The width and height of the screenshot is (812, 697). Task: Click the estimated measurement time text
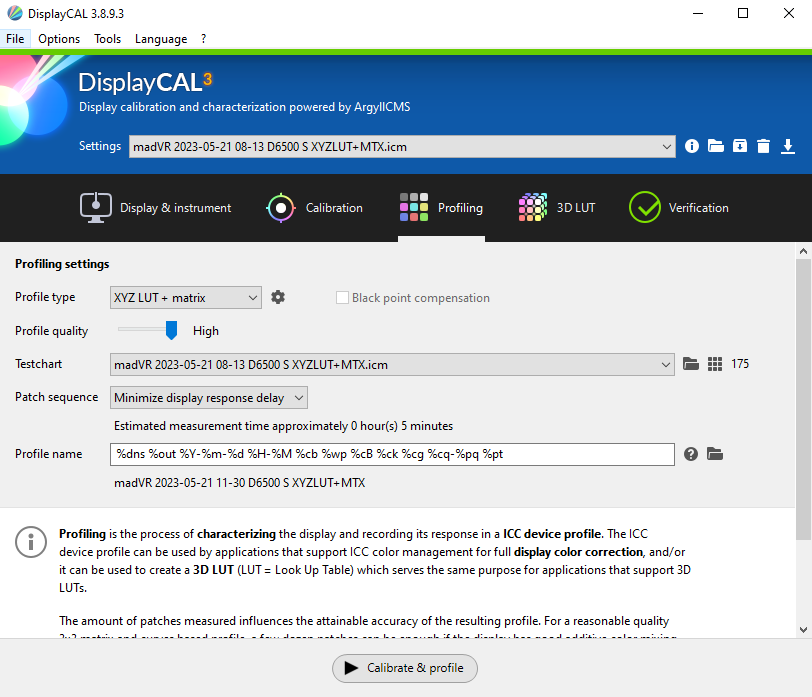pyautogui.click(x=283, y=426)
